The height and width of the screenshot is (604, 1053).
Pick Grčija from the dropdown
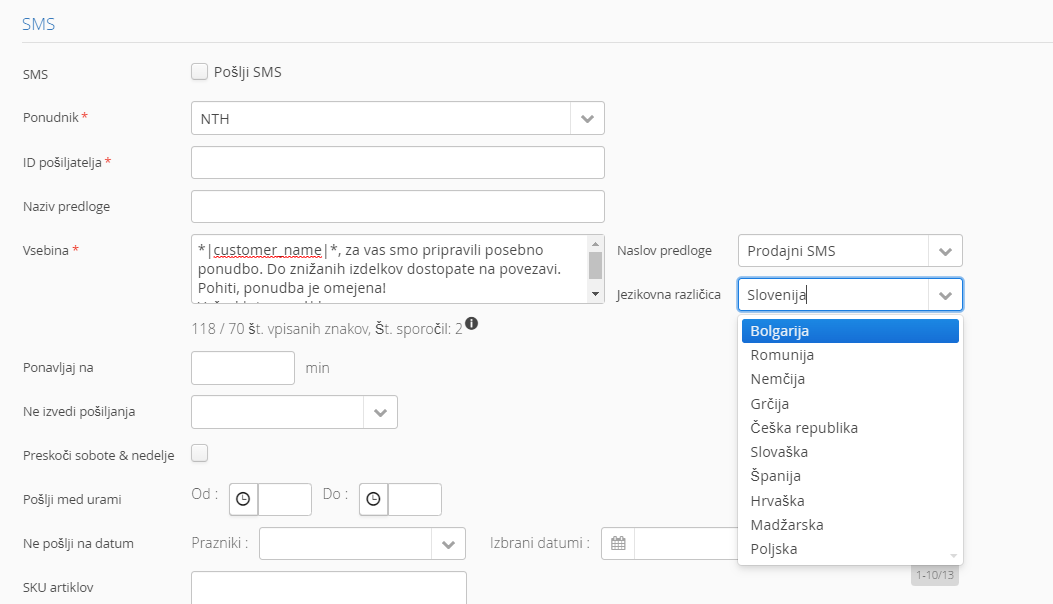[x=850, y=404]
